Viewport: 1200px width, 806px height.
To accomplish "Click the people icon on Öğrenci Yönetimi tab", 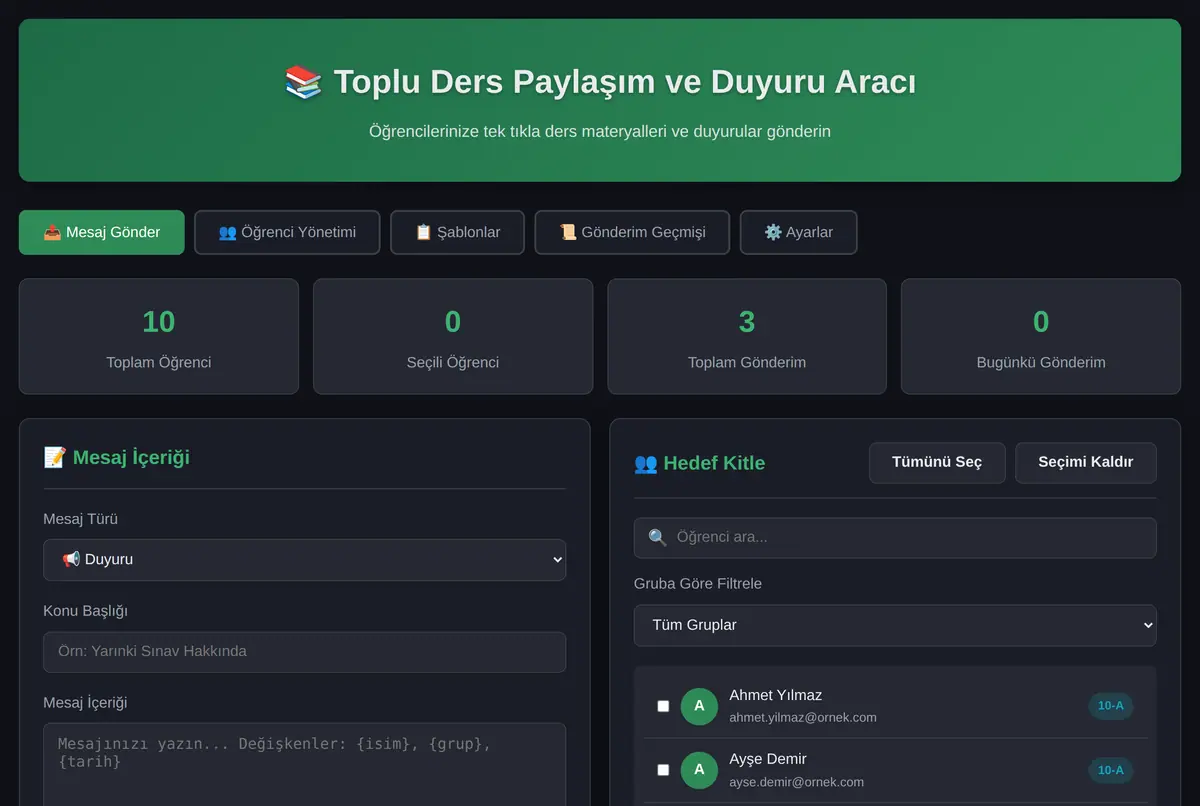I will pyautogui.click(x=227, y=232).
